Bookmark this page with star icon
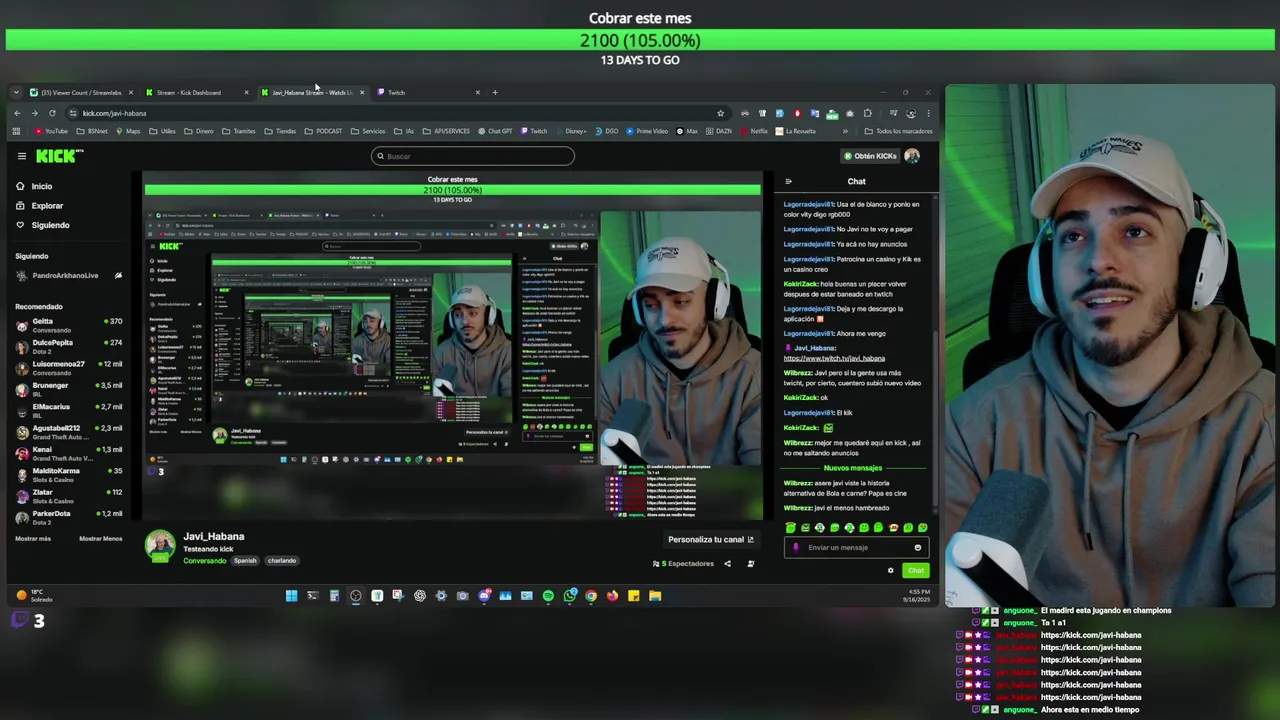This screenshot has width=1280, height=720. click(x=720, y=113)
